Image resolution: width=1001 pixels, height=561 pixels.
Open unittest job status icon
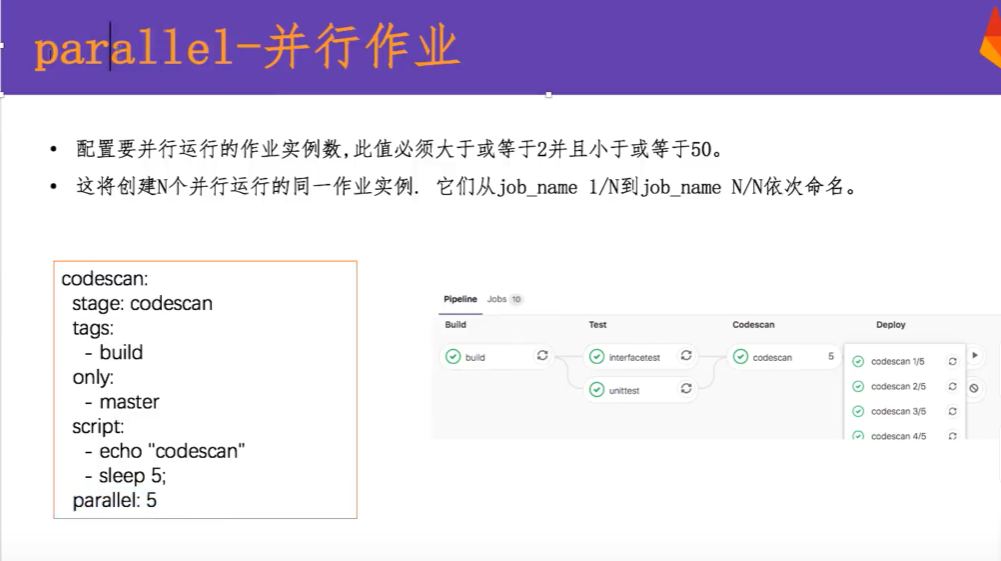tap(597, 389)
